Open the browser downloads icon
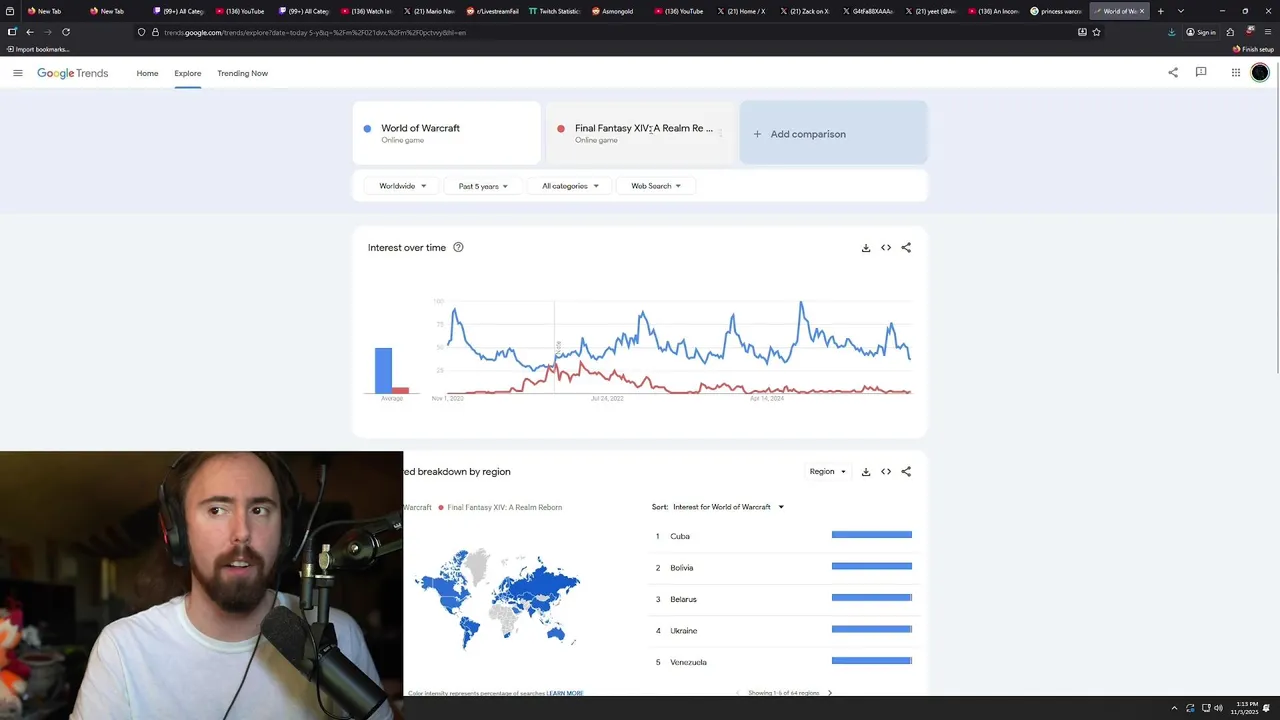 (x=1172, y=32)
